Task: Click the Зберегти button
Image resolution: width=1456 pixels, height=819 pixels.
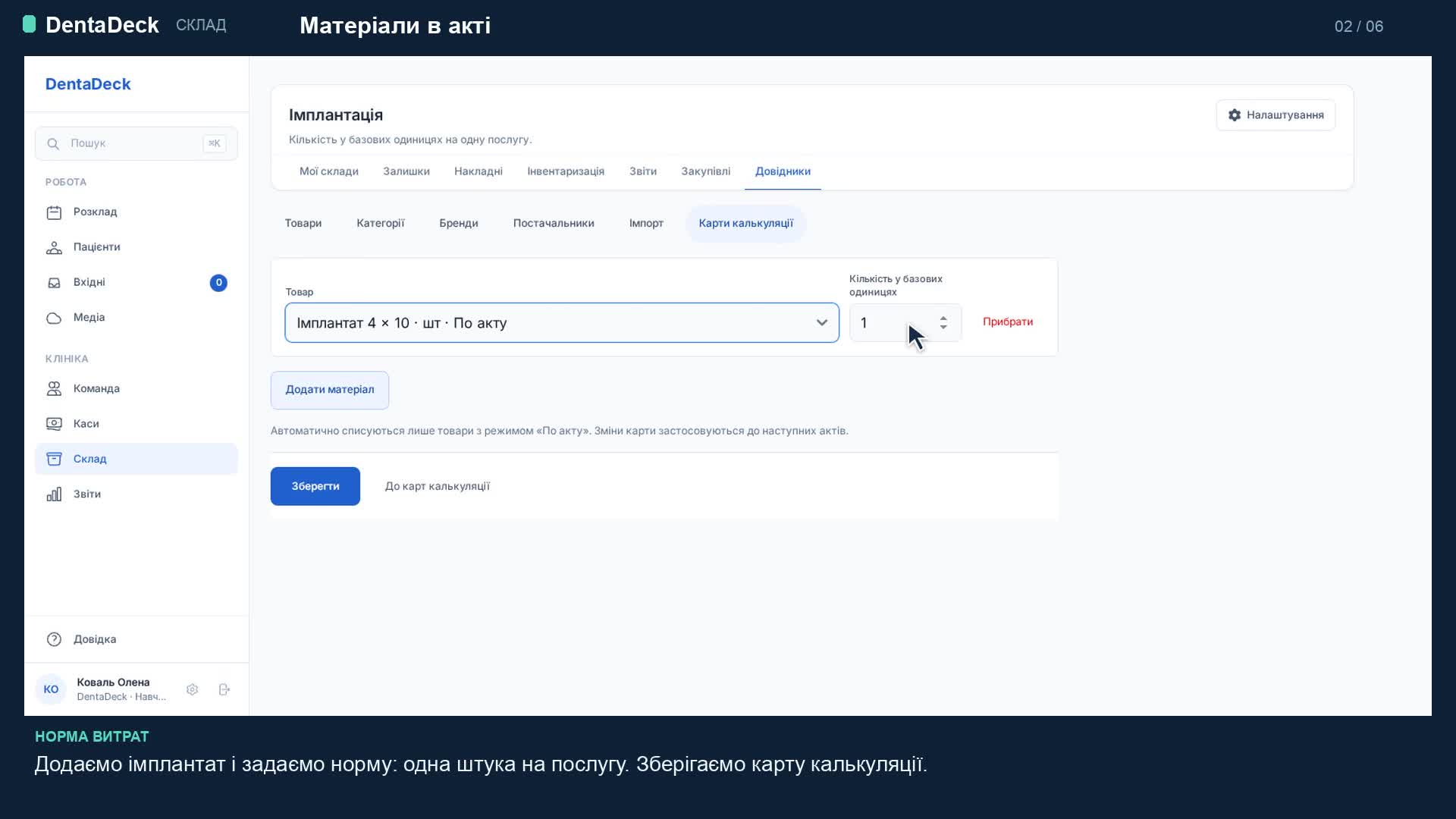Action: point(315,486)
